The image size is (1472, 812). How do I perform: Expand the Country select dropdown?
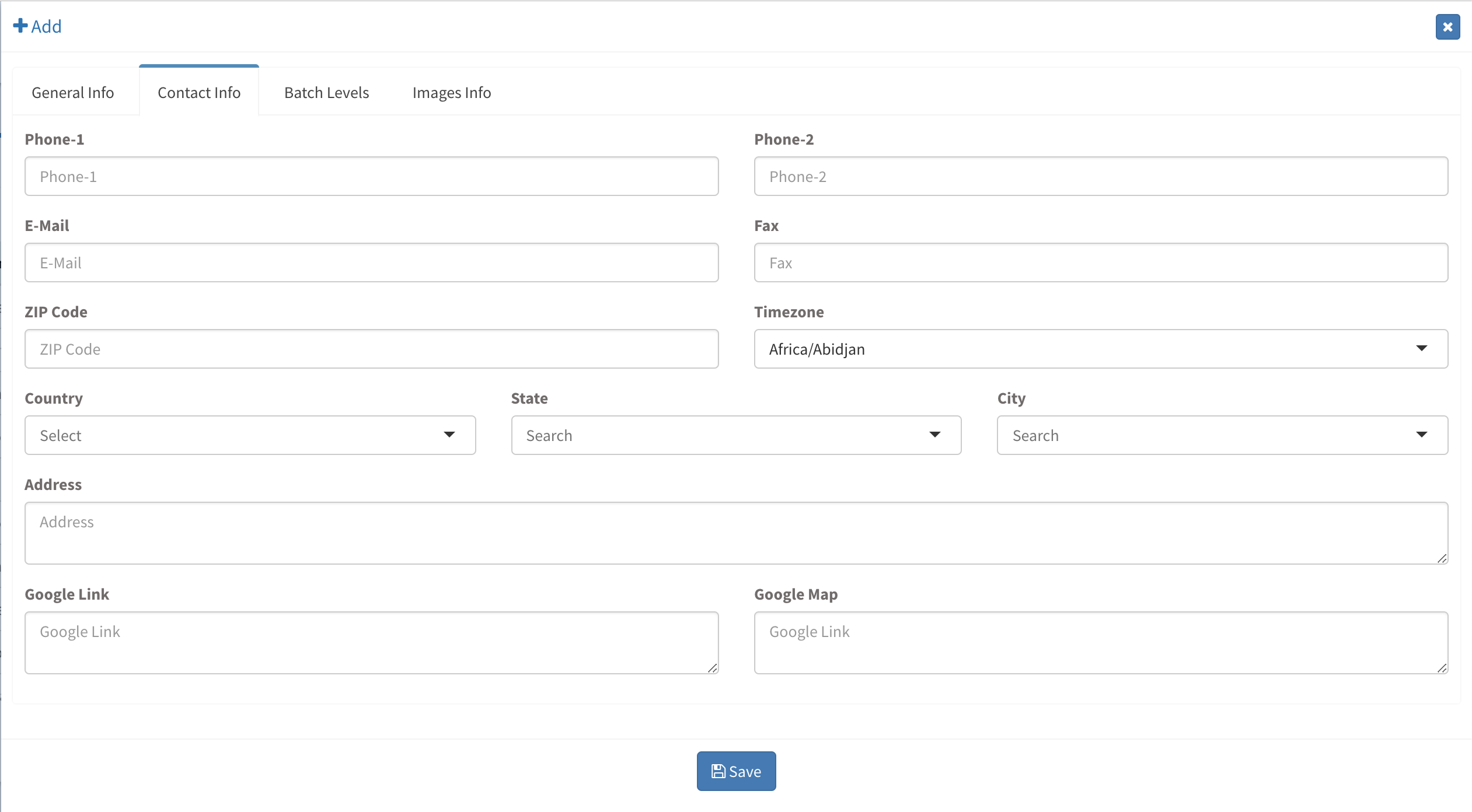click(x=250, y=435)
